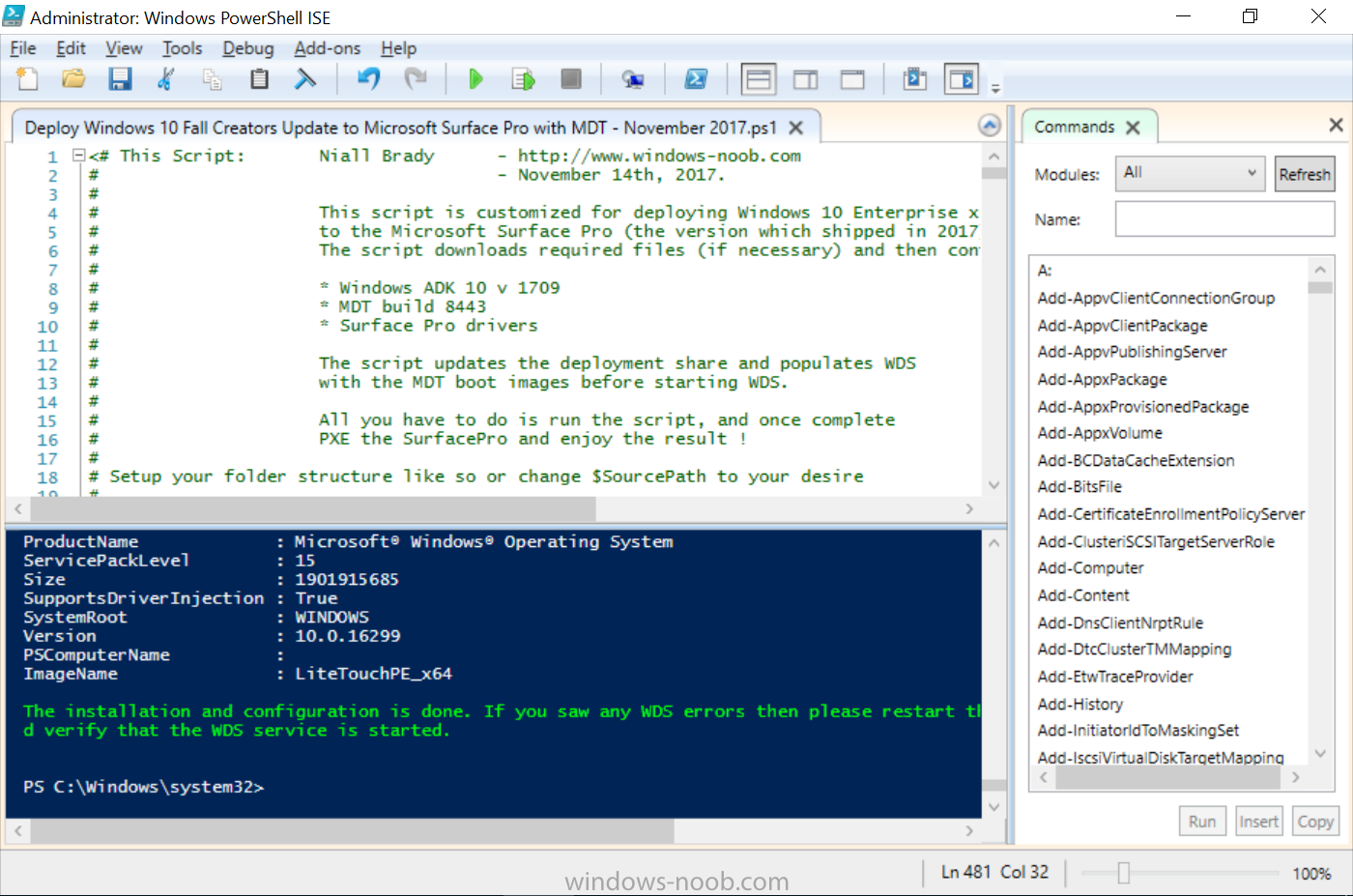Open the Edit menu
1353x896 pixels.
pyautogui.click(x=71, y=48)
